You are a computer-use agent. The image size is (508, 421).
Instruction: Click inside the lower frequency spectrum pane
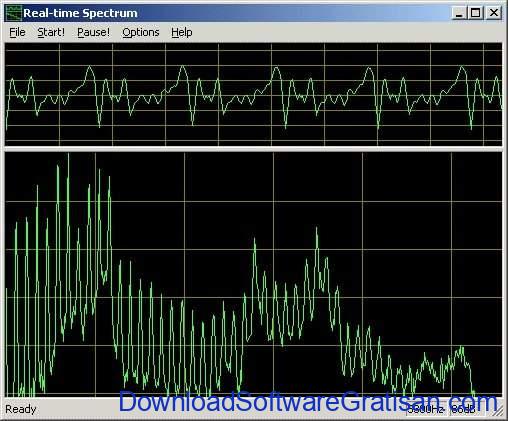[x=253, y=274]
